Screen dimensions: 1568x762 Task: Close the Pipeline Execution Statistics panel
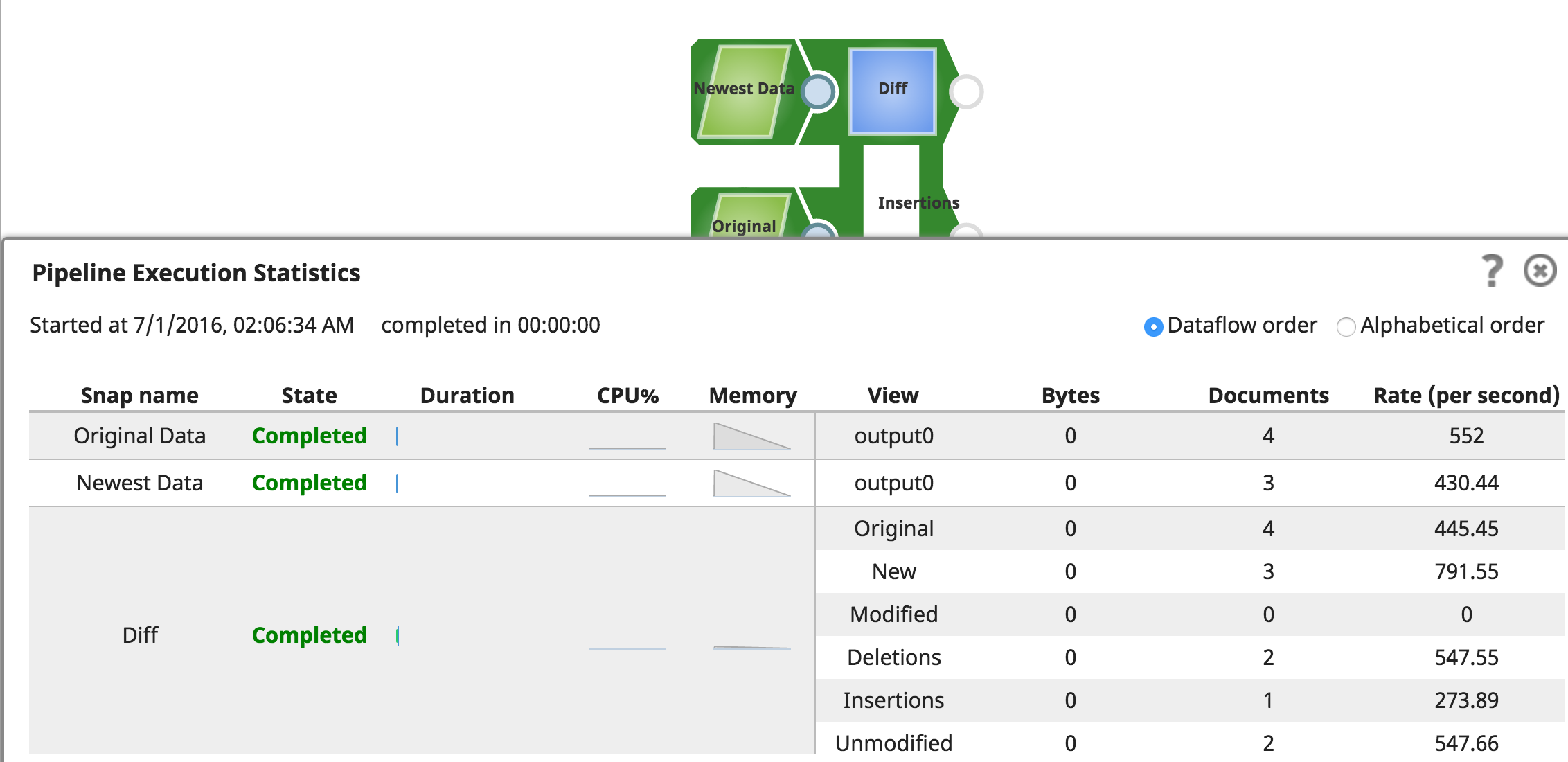click(1540, 270)
